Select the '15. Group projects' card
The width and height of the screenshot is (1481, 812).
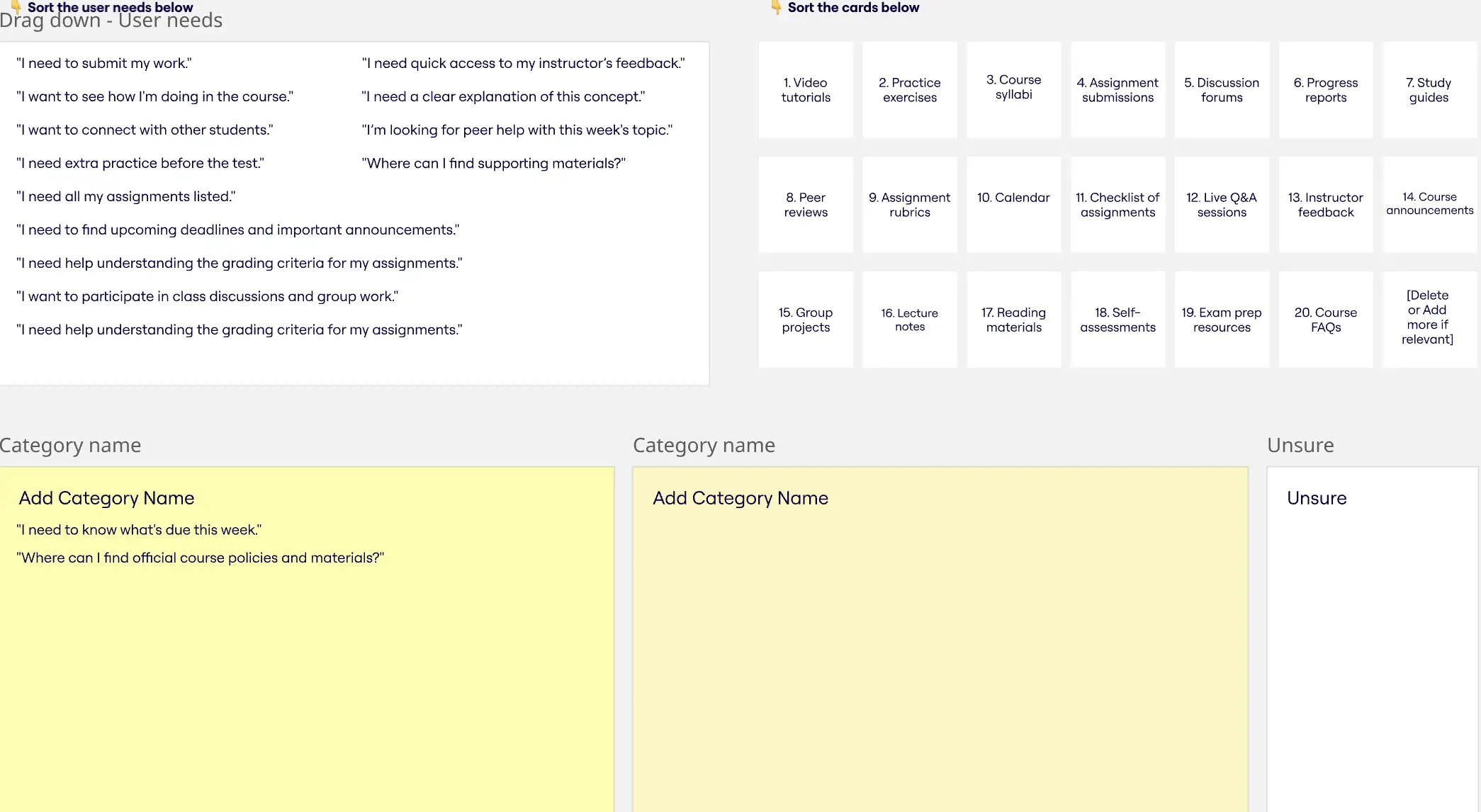pos(806,320)
